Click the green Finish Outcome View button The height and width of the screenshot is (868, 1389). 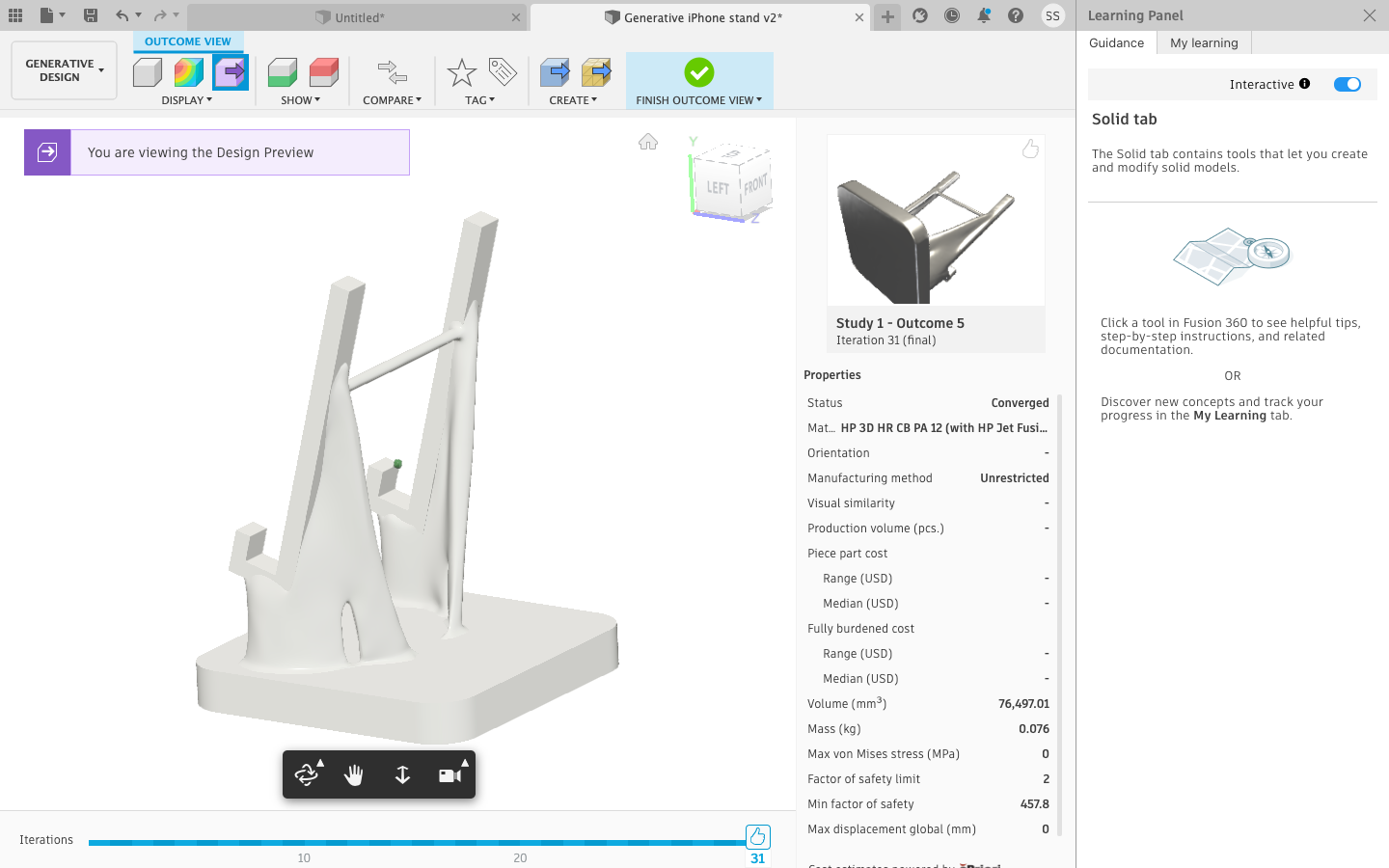(699, 72)
